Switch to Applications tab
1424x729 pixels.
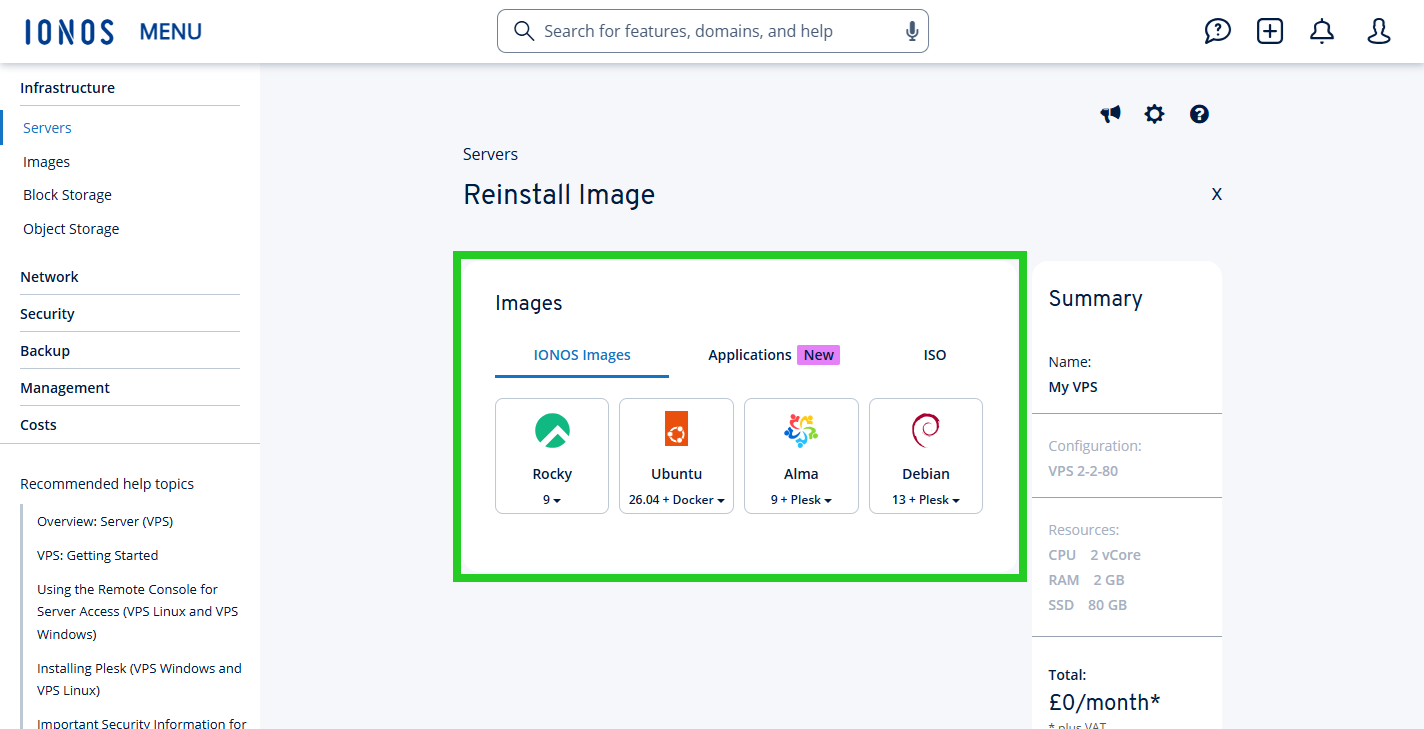pos(774,355)
